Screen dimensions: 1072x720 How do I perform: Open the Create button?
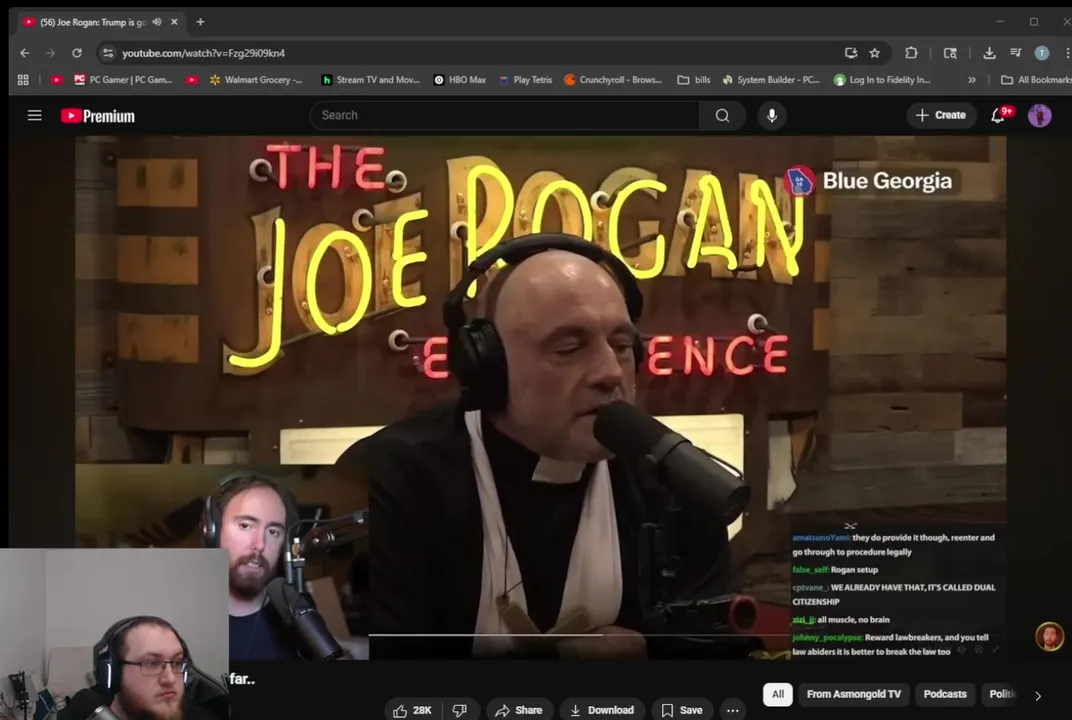[941, 116]
